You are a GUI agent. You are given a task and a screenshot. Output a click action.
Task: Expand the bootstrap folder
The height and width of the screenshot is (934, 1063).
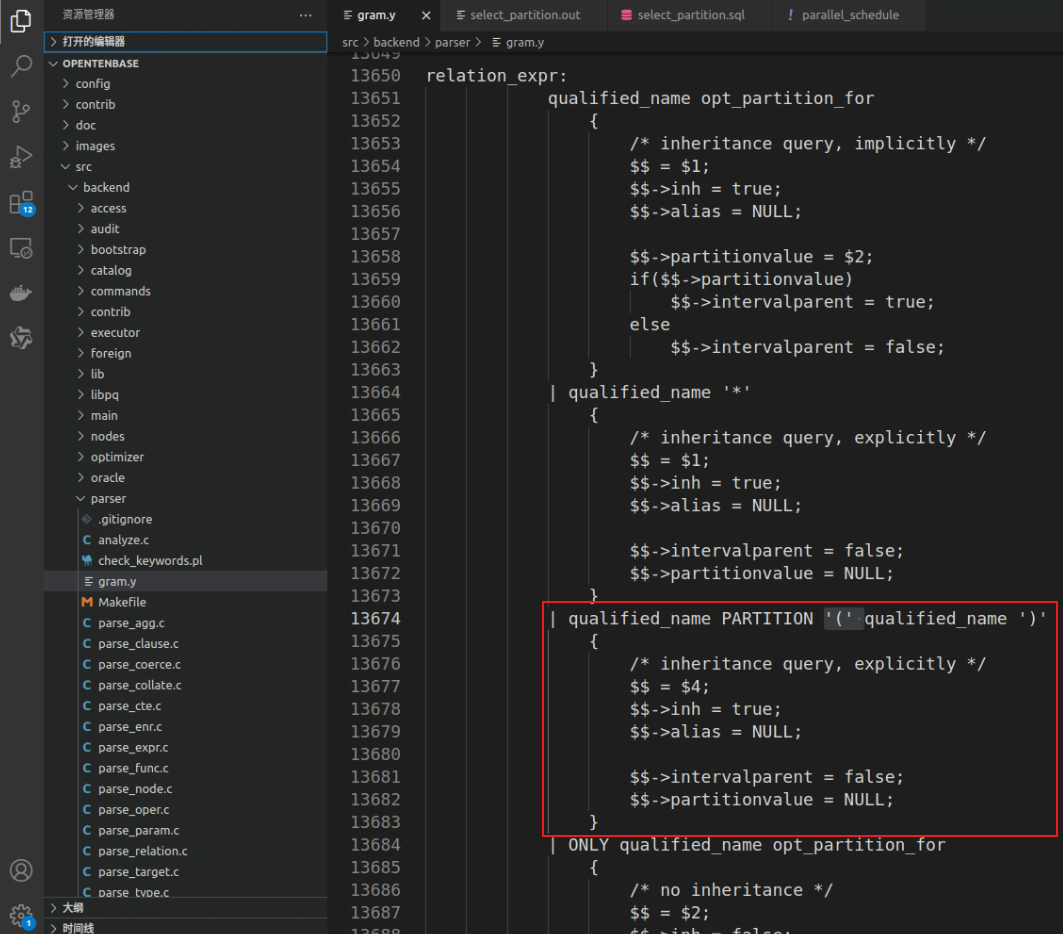click(x=186, y=249)
